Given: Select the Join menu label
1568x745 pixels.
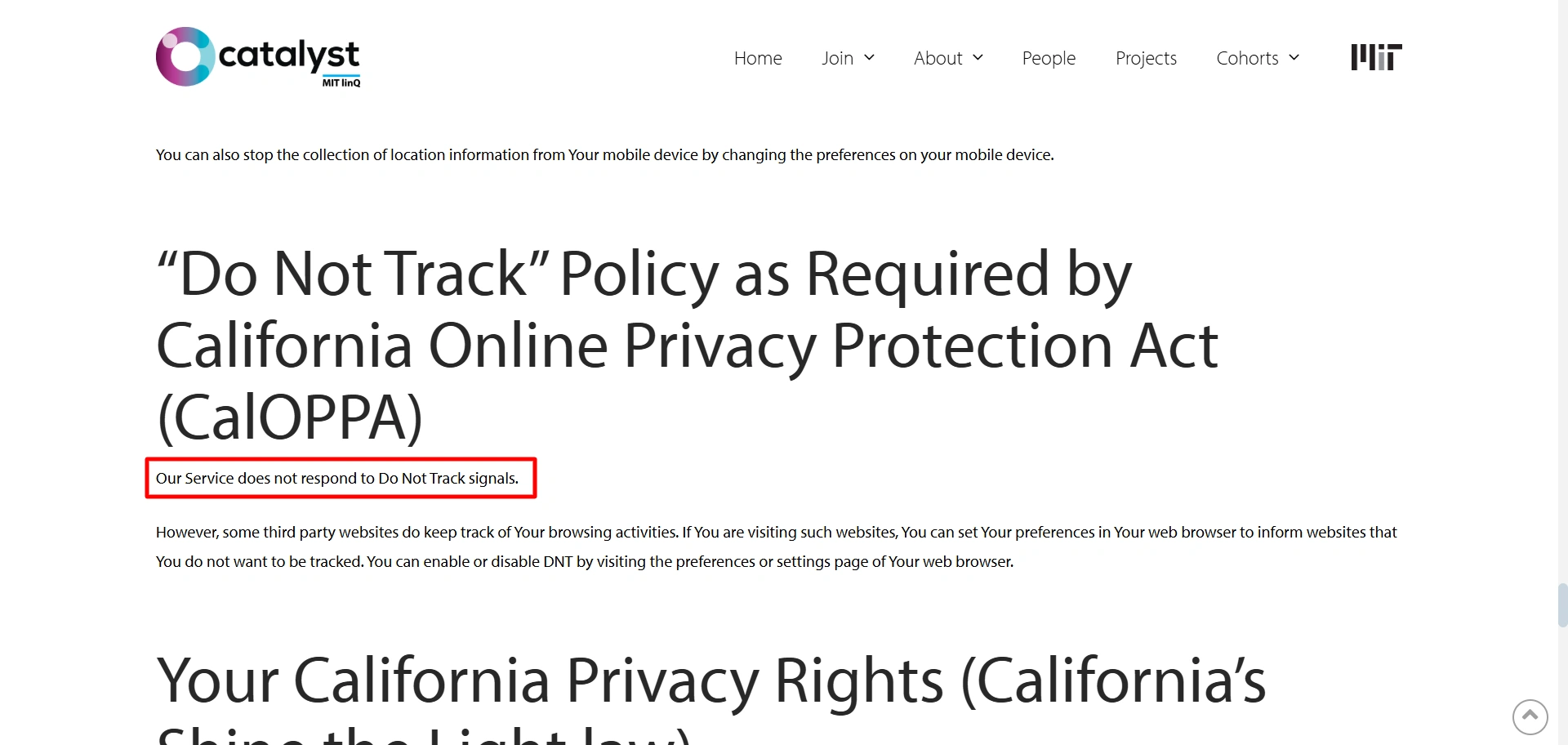Looking at the screenshot, I should [837, 58].
